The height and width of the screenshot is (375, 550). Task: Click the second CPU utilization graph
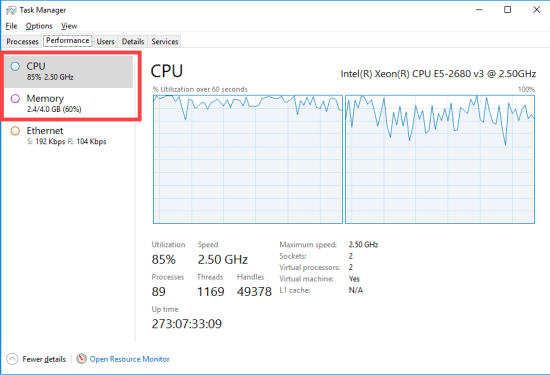point(440,159)
